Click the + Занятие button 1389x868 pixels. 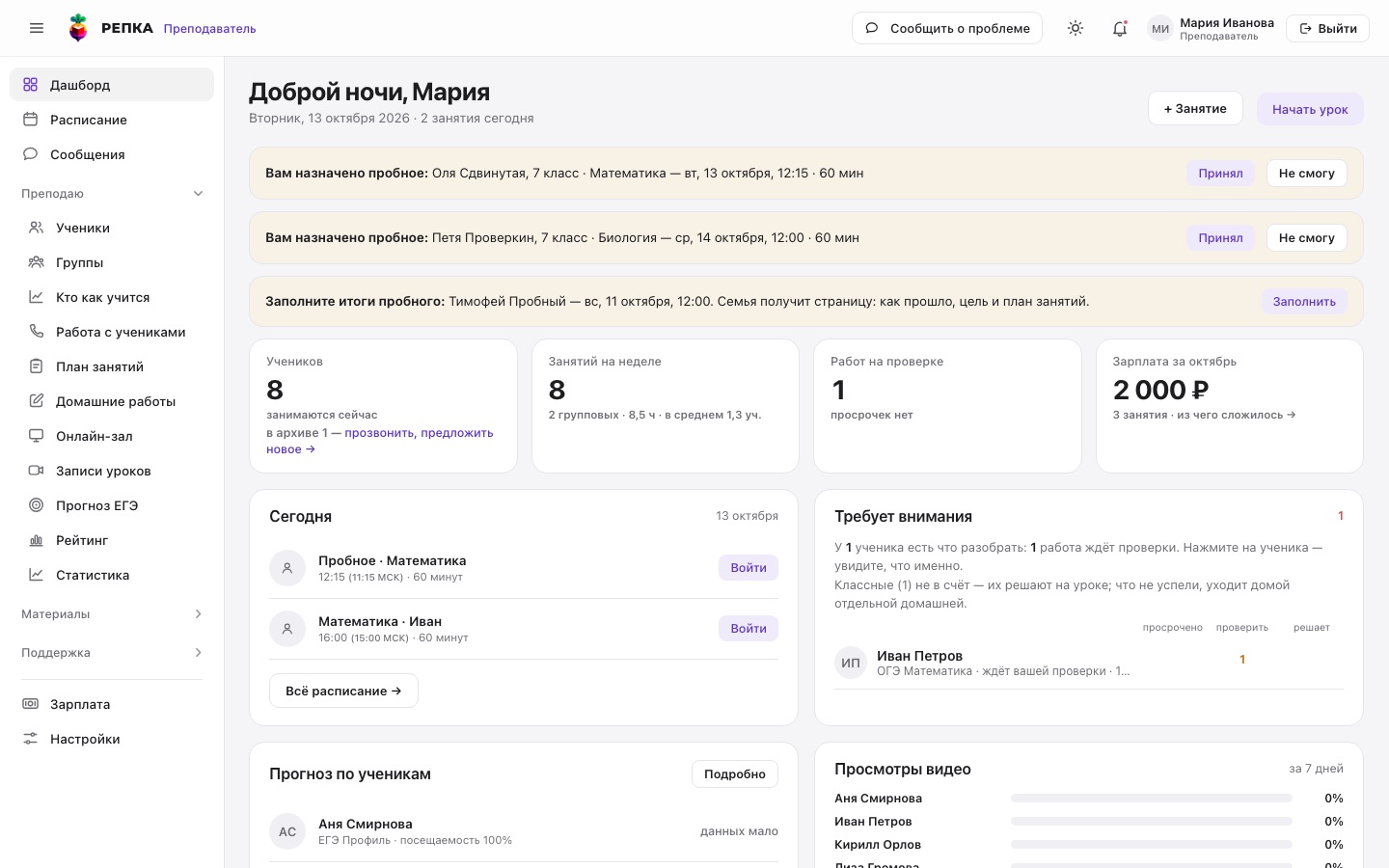pos(1195,109)
